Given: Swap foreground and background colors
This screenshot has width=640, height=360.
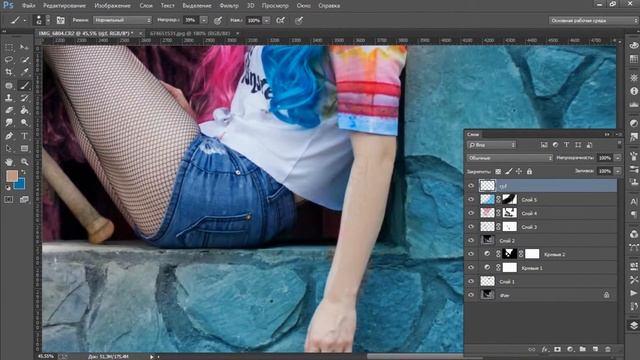Looking at the screenshot, I should click(24, 172).
